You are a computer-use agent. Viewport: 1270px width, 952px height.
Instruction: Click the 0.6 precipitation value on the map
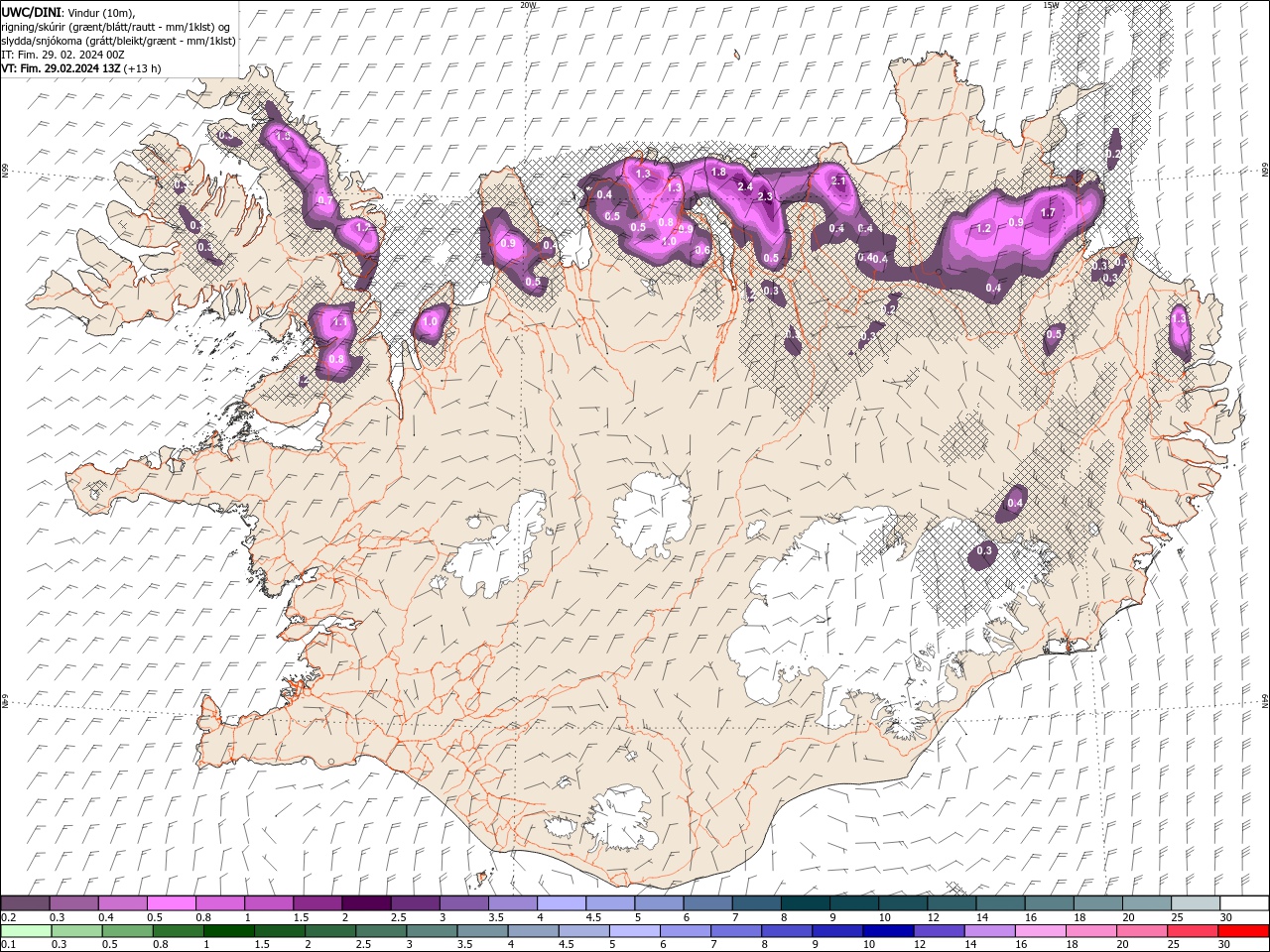702,251
